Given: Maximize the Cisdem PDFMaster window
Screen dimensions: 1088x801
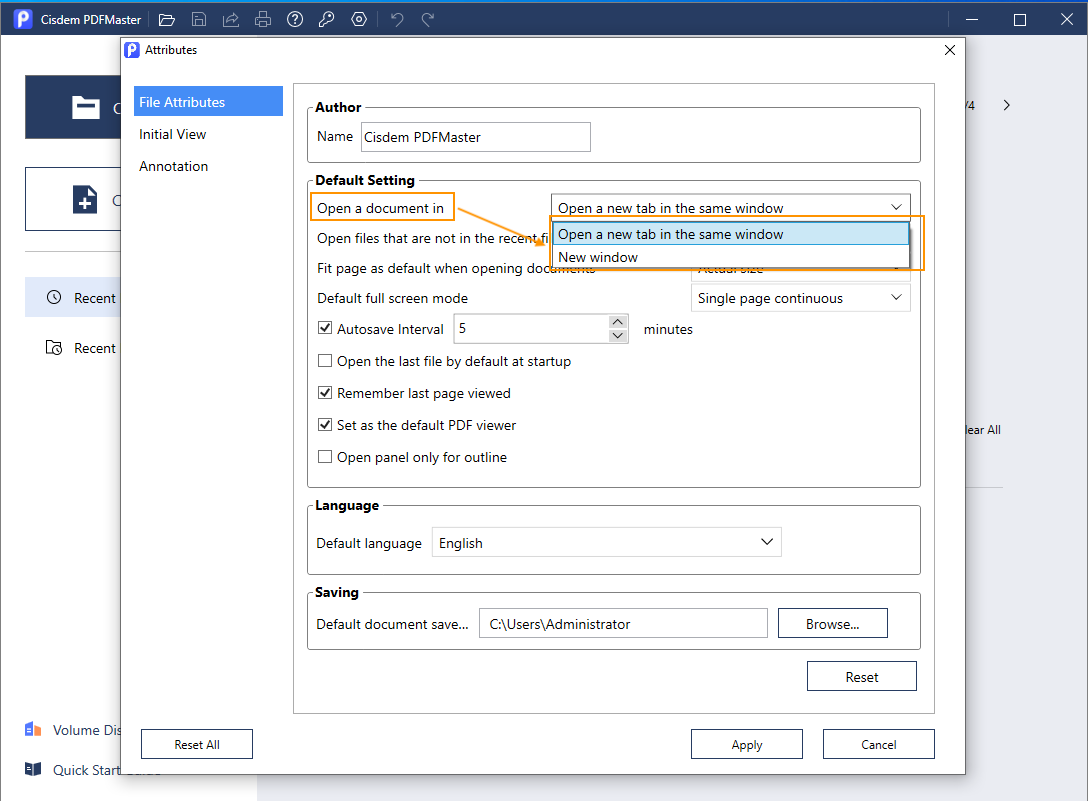Looking at the screenshot, I should [1019, 19].
